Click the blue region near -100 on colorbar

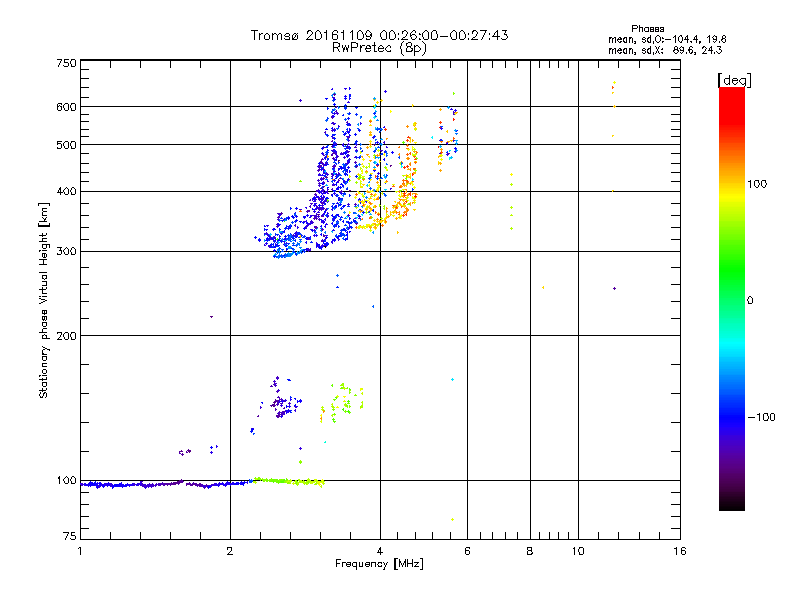(732, 416)
